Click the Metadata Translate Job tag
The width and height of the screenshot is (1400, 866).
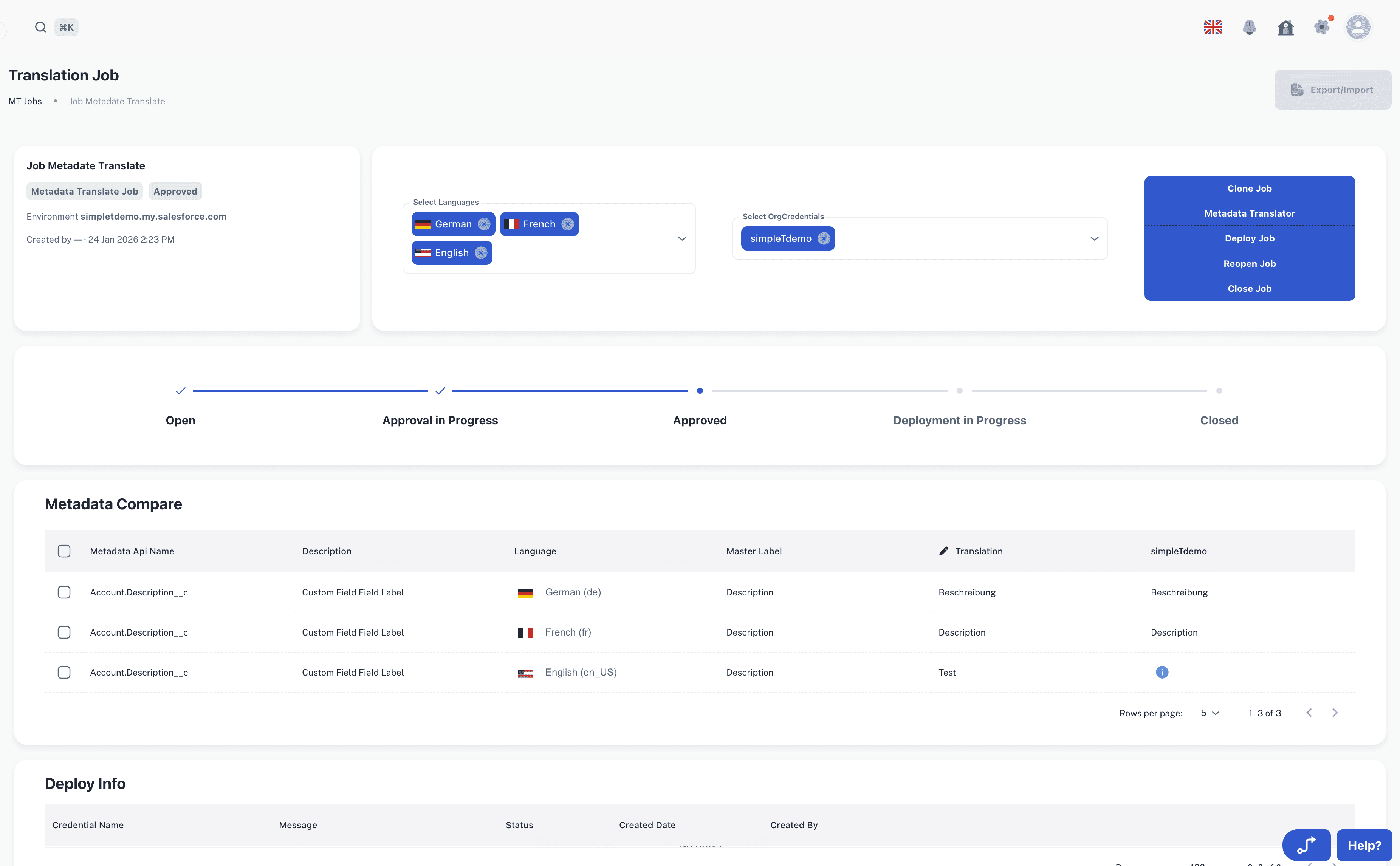pos(84,191)
